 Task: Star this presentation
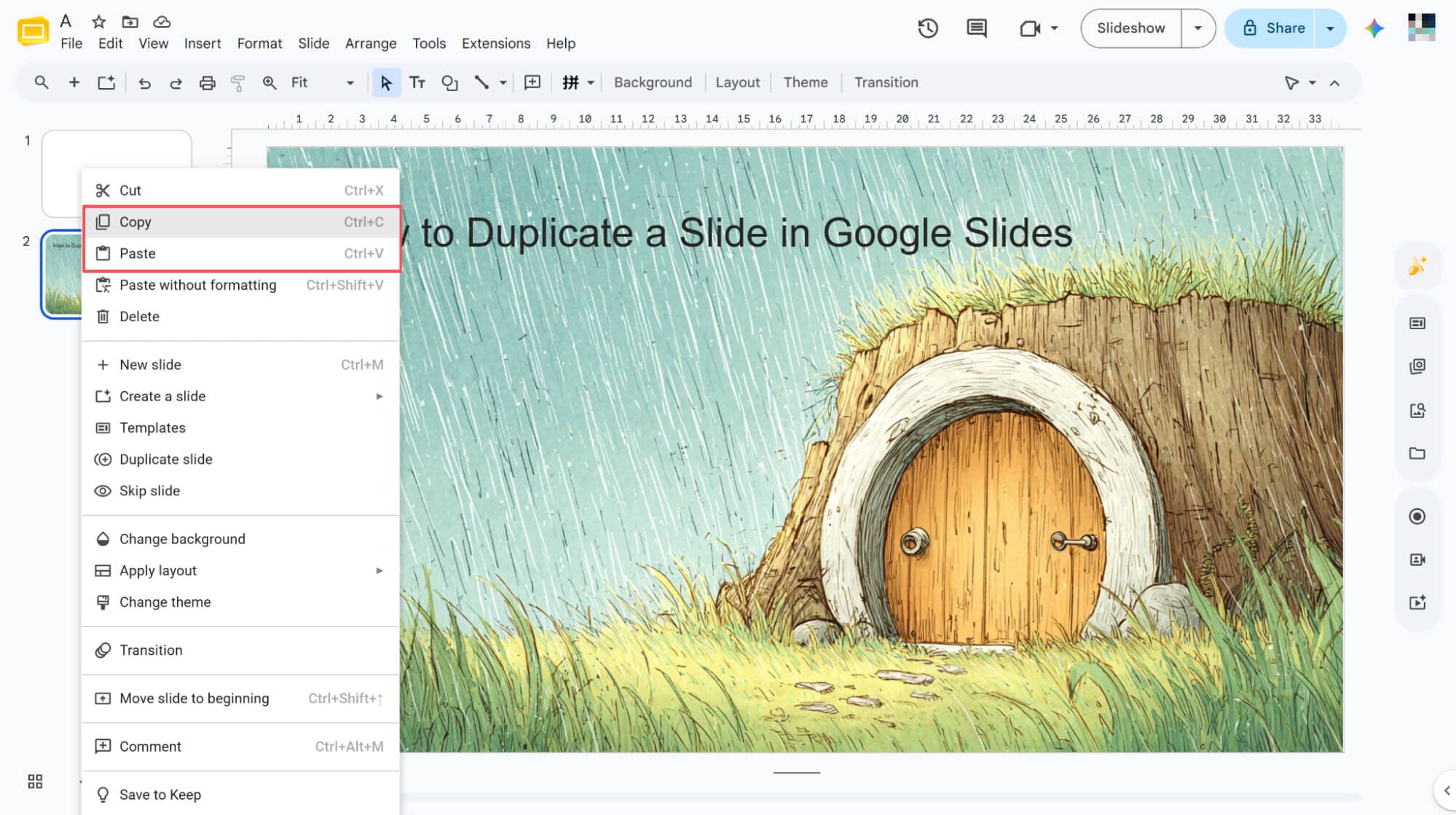tap(99, 21)
